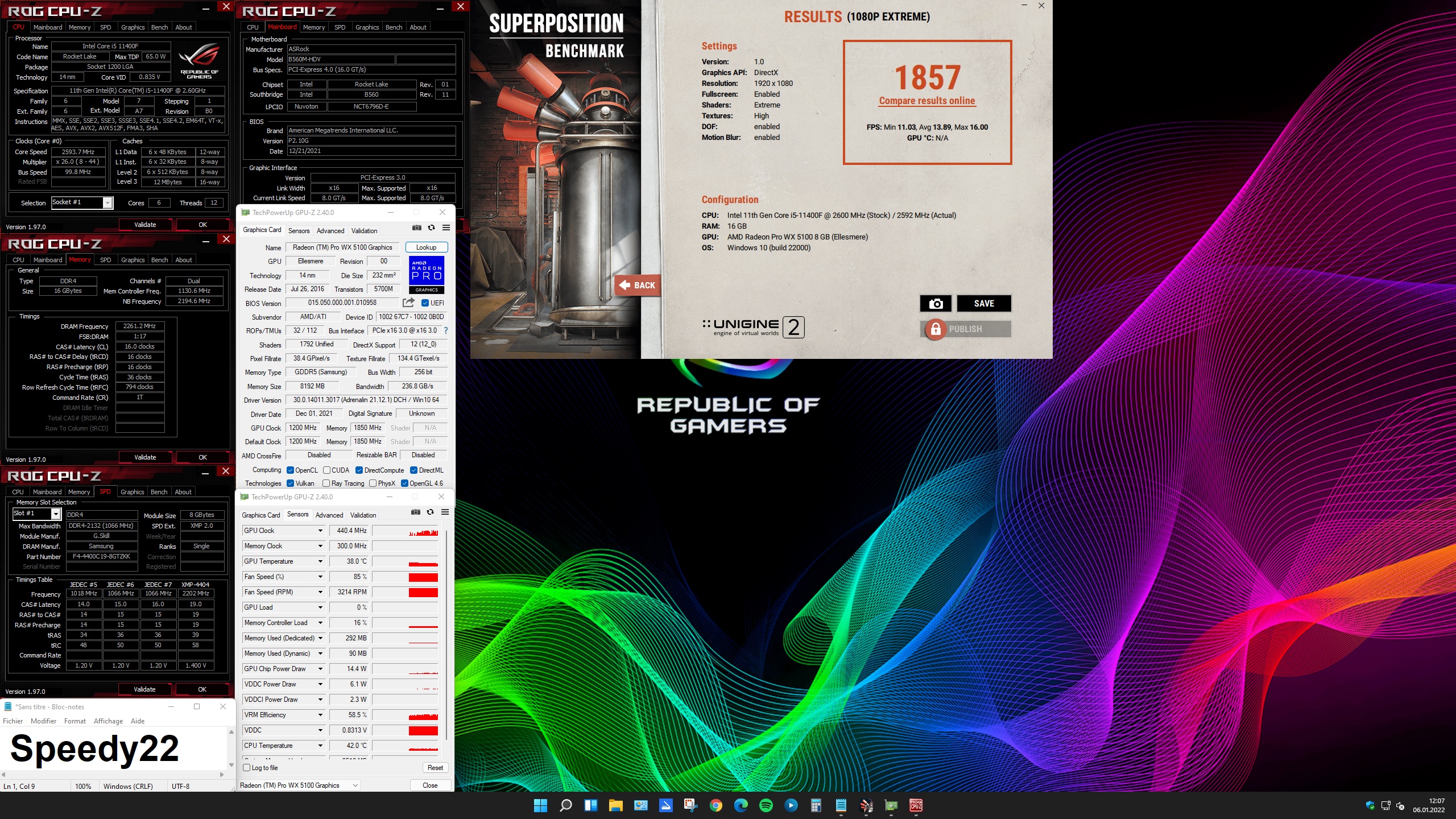Viewport: 1456px width, 819px height.
Task: Enable the Log to file checkbox
Action: tap(247, 768)
